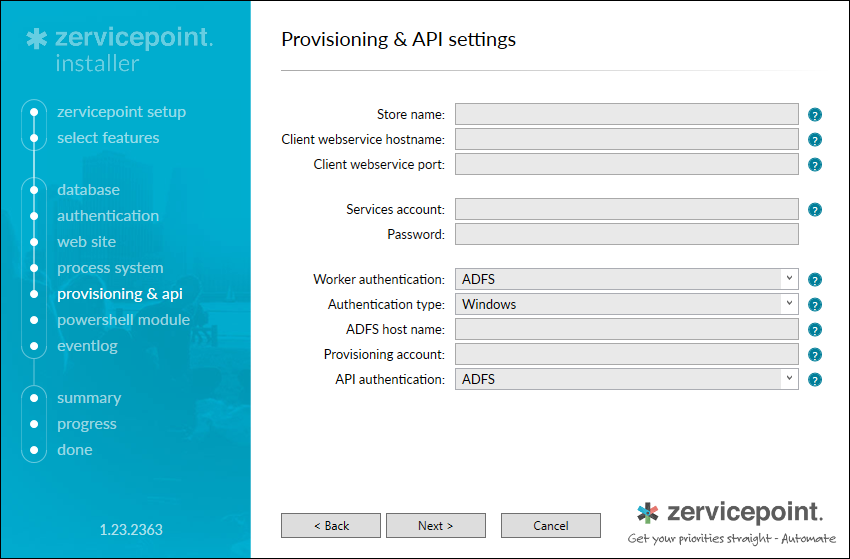This screenshot has width=850, height=559.
Task: Show help for Services account field
Action: 815,210
